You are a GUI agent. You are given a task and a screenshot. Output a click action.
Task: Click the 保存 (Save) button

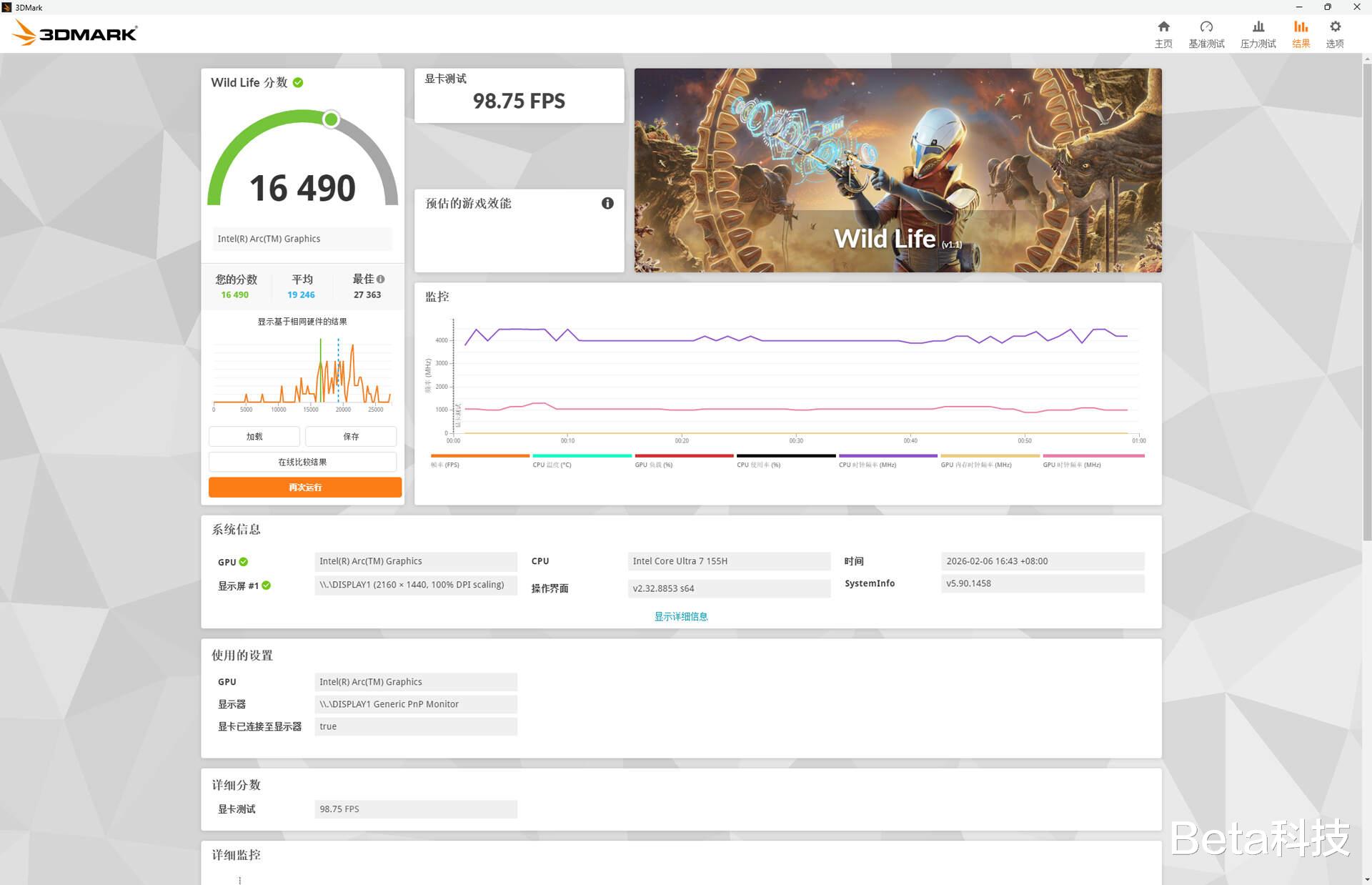pyautogui.click(x=351, y=436)
